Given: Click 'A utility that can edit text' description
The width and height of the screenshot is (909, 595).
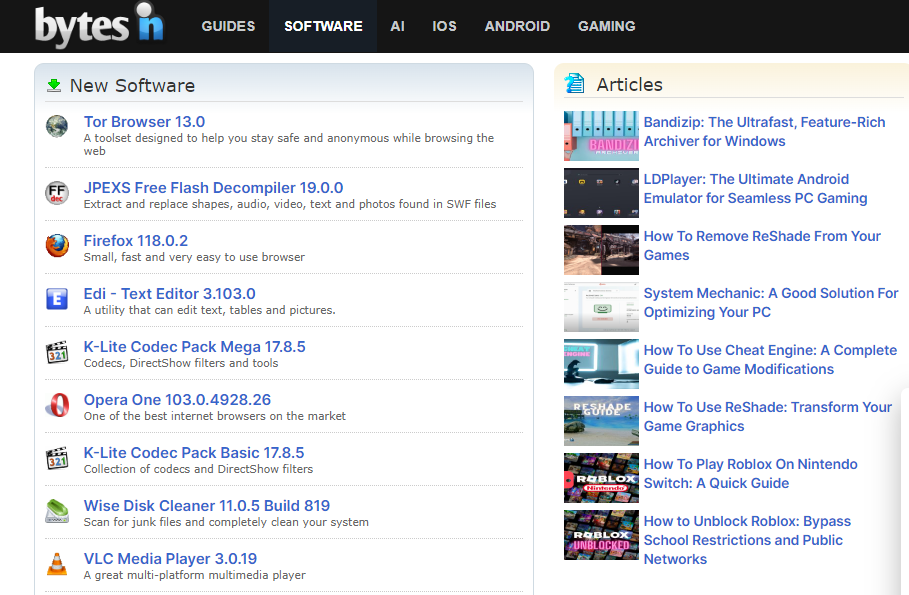Looking at the screenshot, I should pos(209,310).
